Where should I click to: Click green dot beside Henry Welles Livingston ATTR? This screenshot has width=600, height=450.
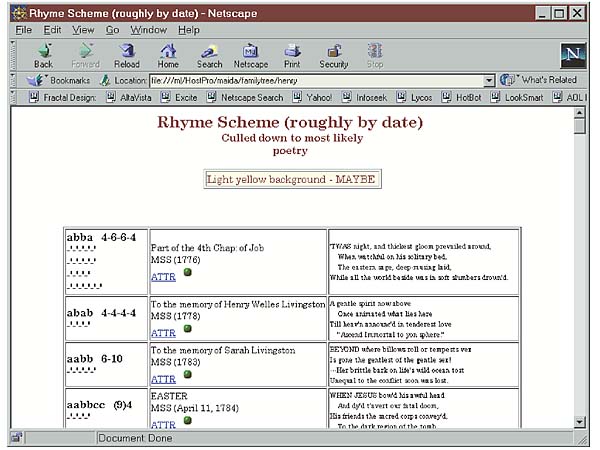[188, 328]
